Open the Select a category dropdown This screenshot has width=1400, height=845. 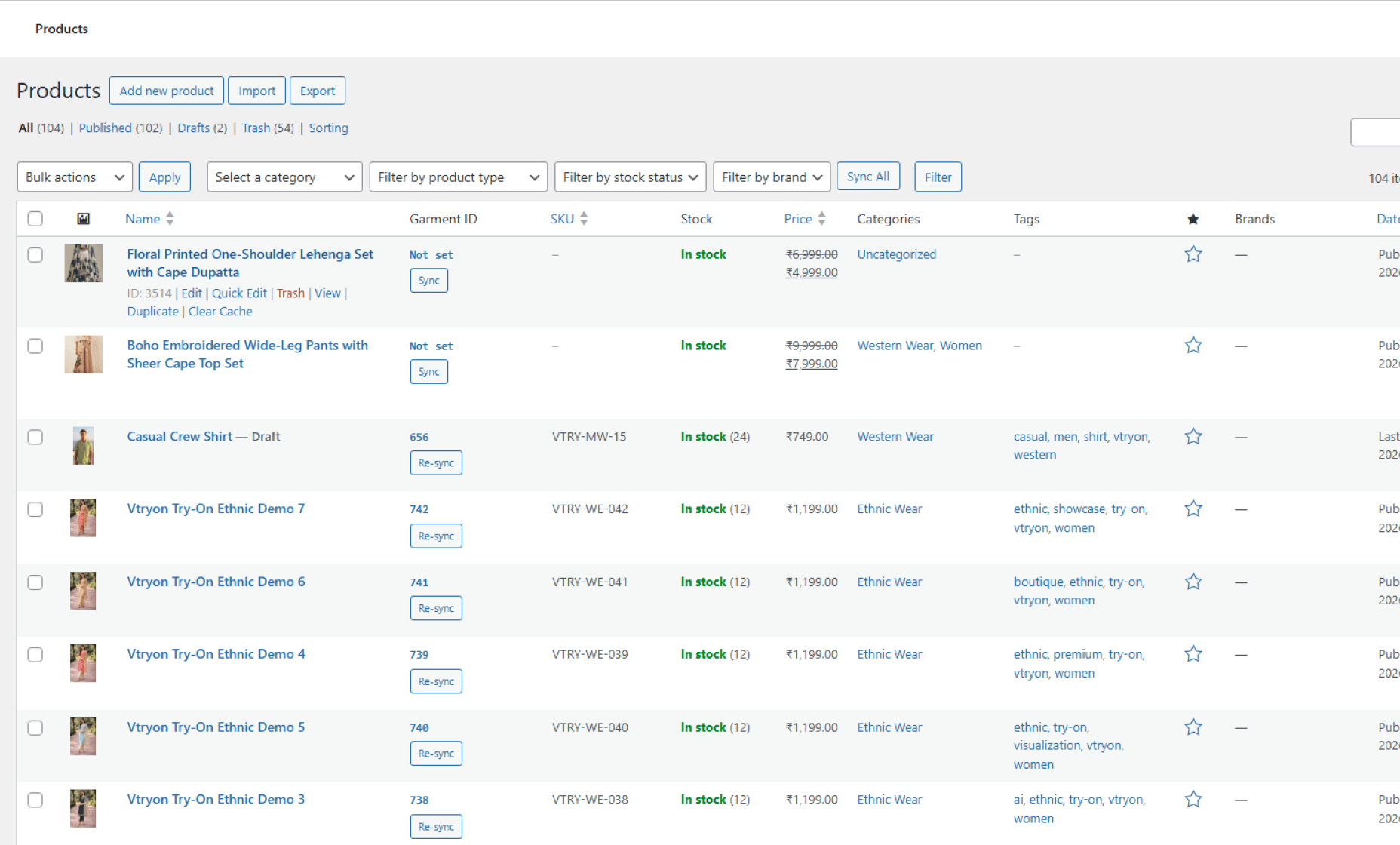[284, 177]
